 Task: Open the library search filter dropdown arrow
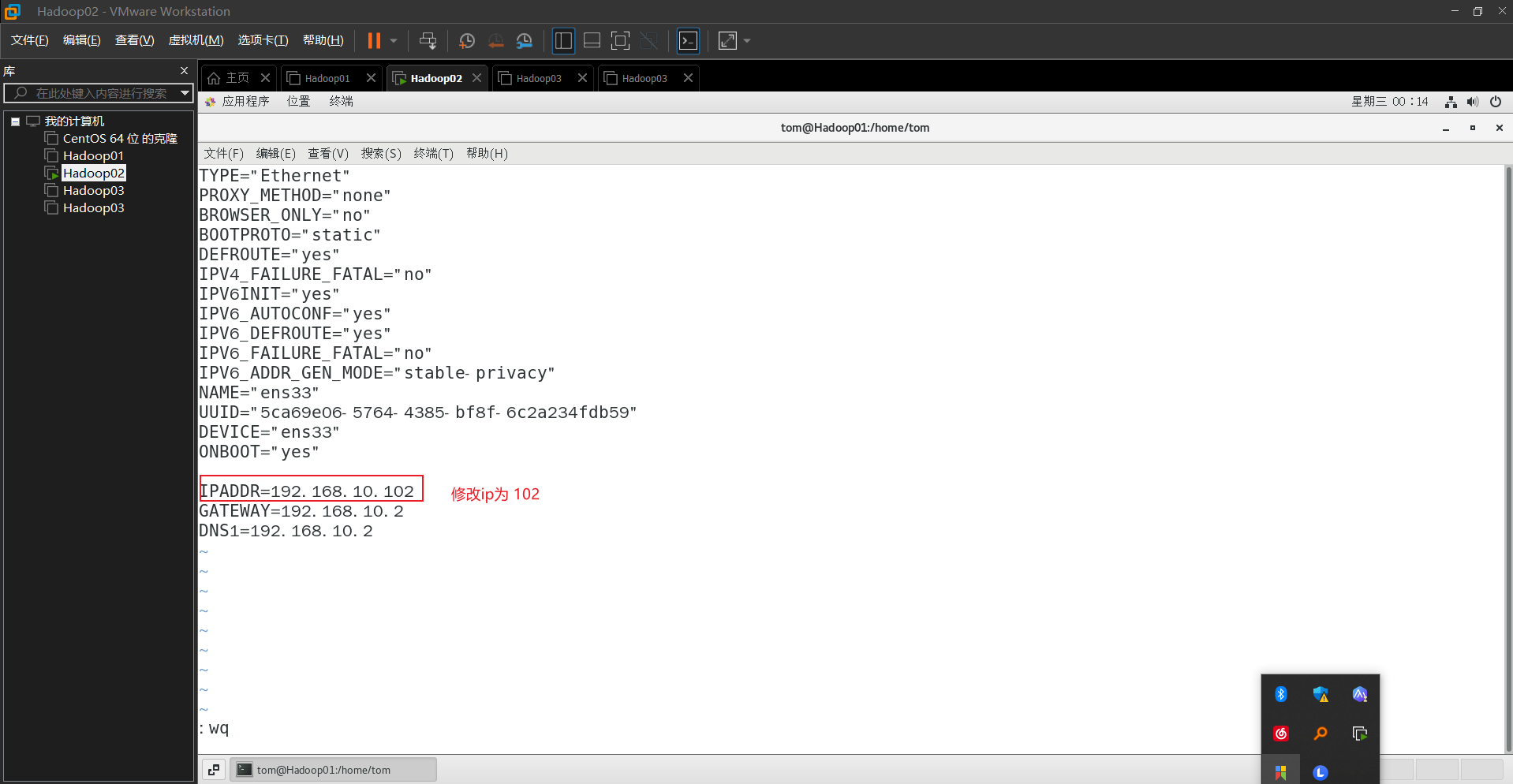pyautogui.click(x=185, y=93)
